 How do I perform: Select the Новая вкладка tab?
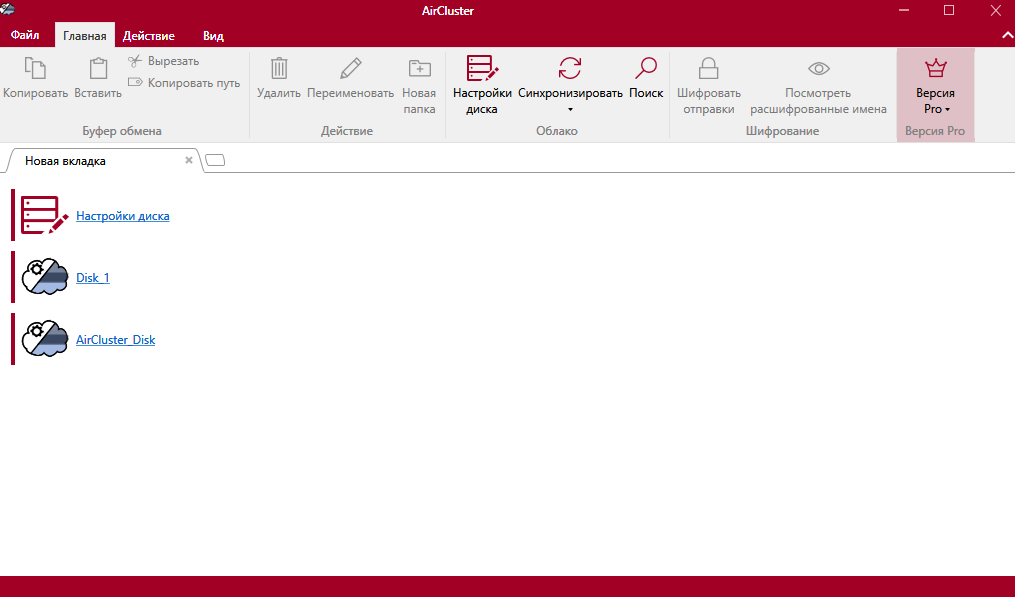(104, 161)
